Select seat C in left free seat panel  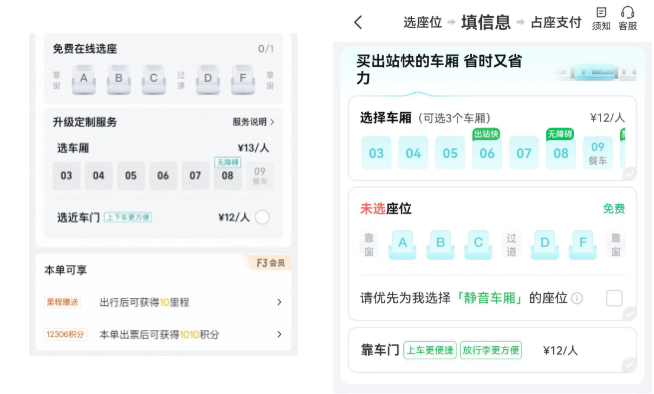153,80
